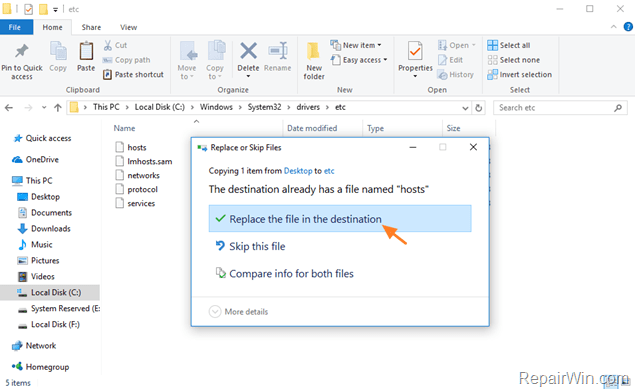Click Paste shortcut in ribbon
Image resolution: width=635 pixels, height=389 pixels.
click(x=133, y=74)
